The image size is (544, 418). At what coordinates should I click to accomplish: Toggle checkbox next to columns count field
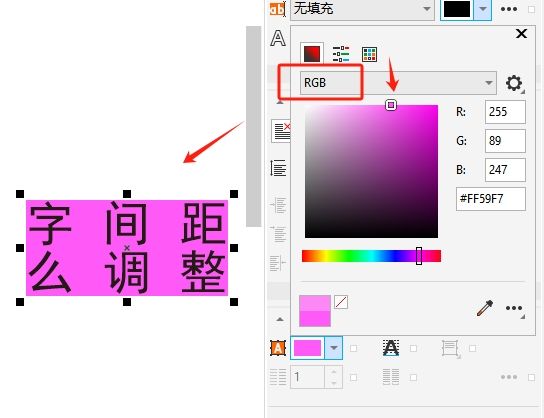pos(353,377)
